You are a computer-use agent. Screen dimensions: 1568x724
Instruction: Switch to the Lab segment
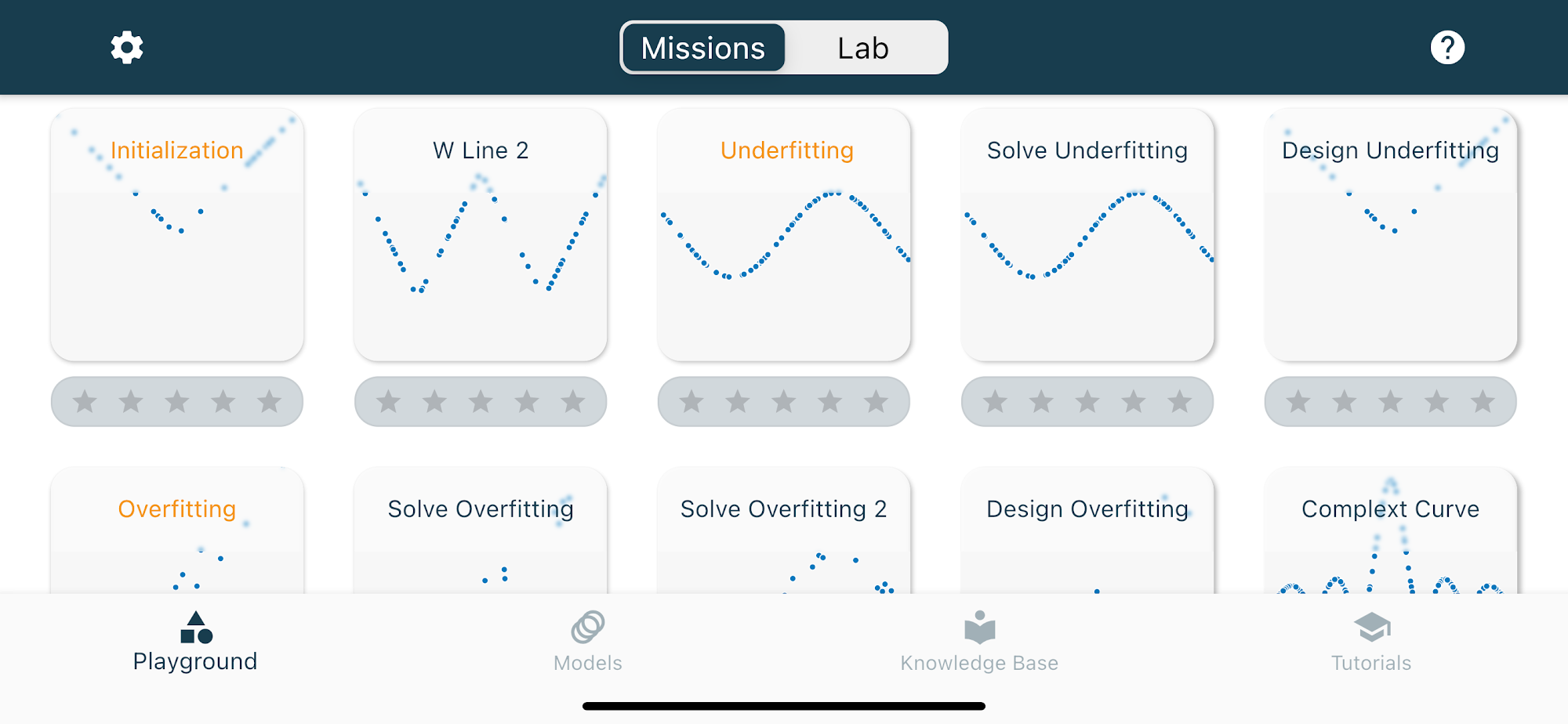(x=863, y=48)
